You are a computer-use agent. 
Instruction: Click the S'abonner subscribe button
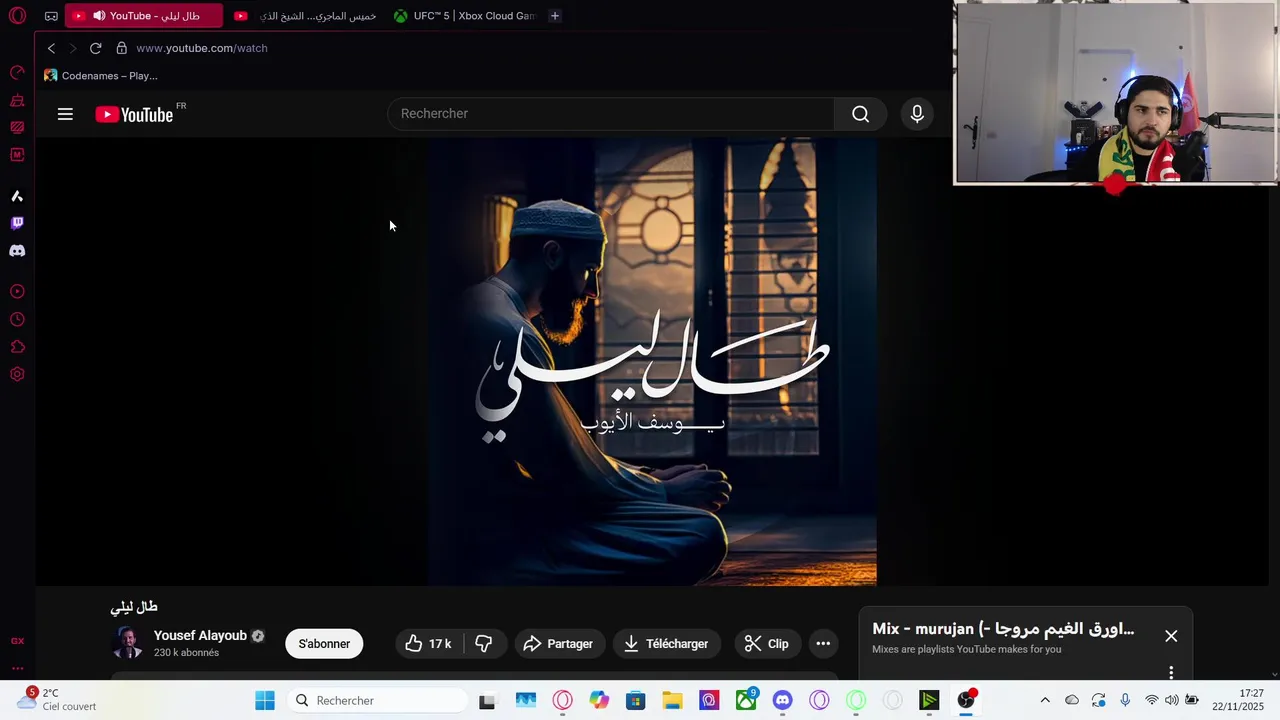pyautogui.click(x=324, y=644)
